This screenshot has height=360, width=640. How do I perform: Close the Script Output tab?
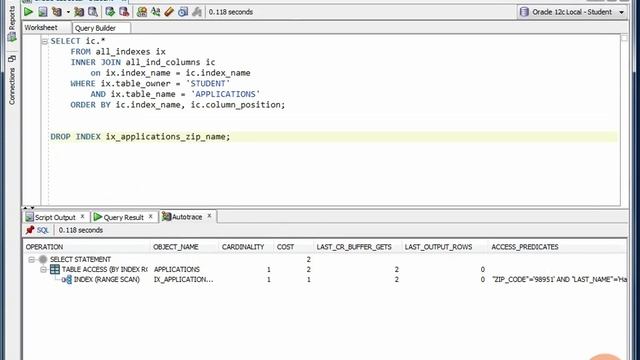82,216
